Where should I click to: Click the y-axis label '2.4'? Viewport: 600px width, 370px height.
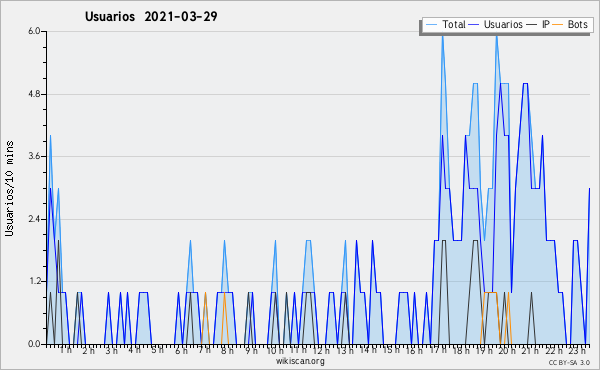(34, 219)
